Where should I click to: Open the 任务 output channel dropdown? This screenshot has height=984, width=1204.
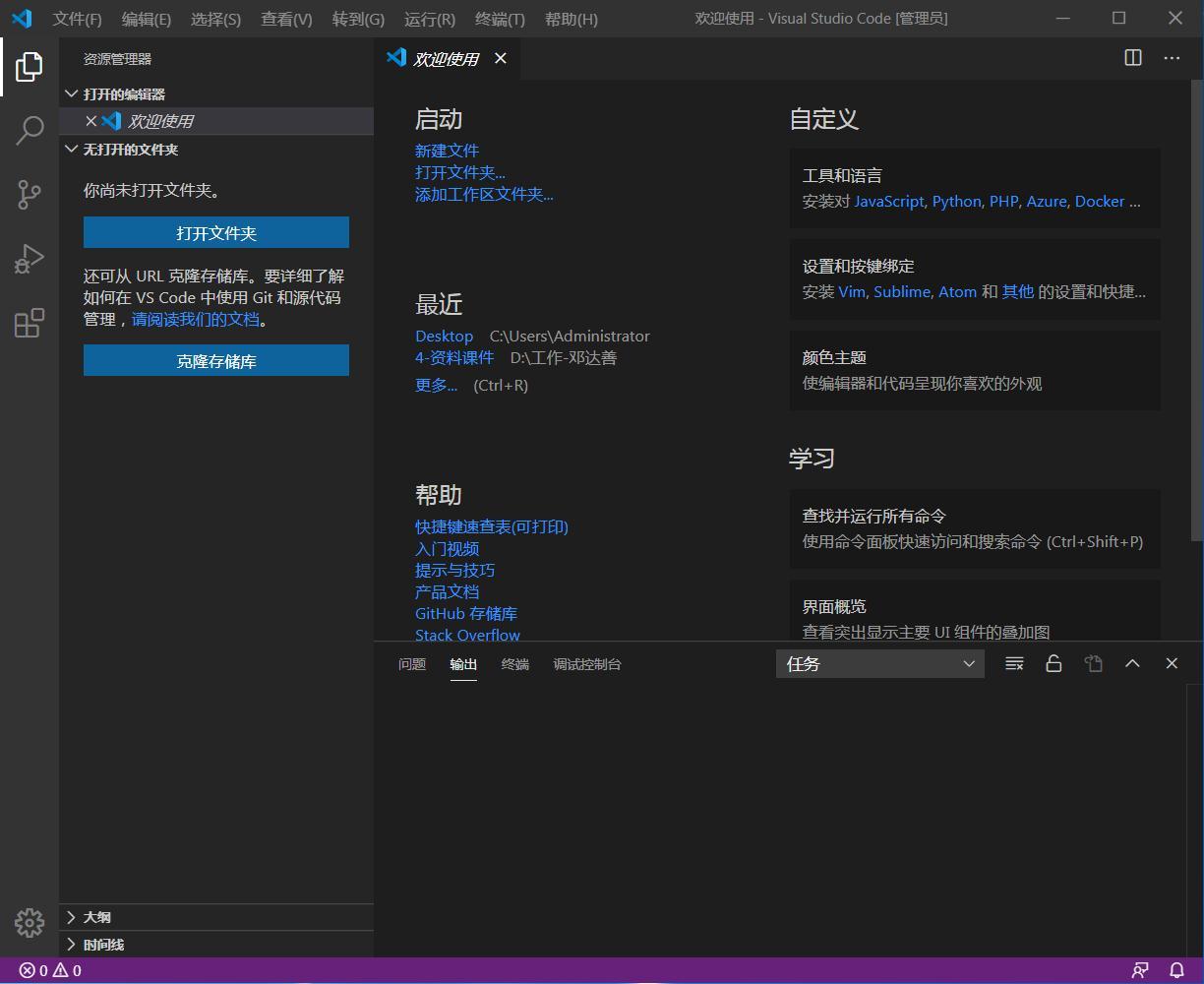point(880,663)
